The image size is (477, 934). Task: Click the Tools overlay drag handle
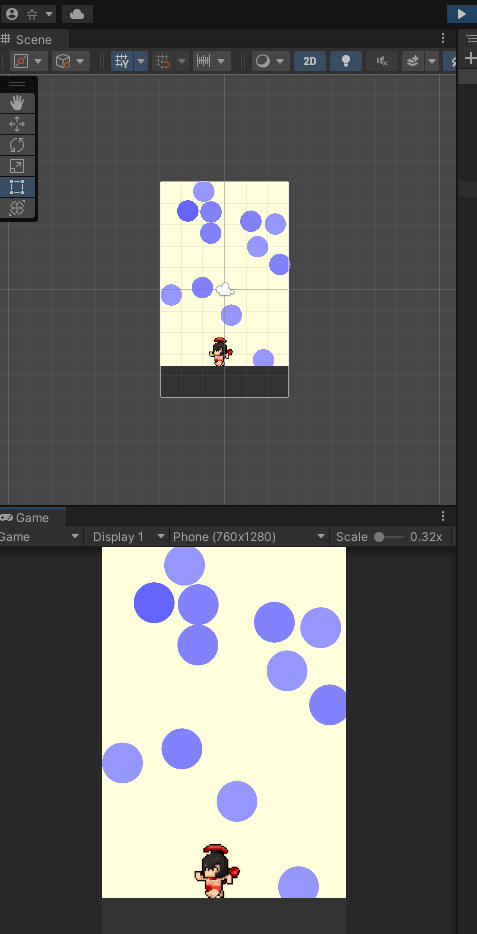[x=17, y=85]
